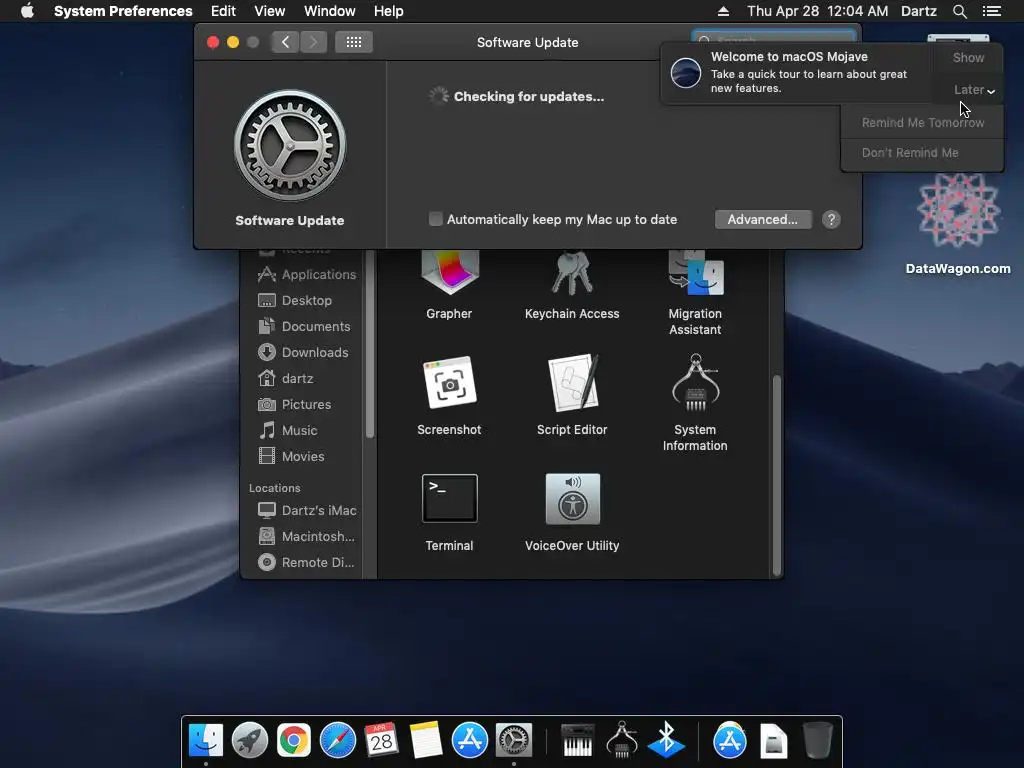The height and width of the screenshot is (768, 1024).
Task: Open Notes from the Dock
Action: (425, 741)
